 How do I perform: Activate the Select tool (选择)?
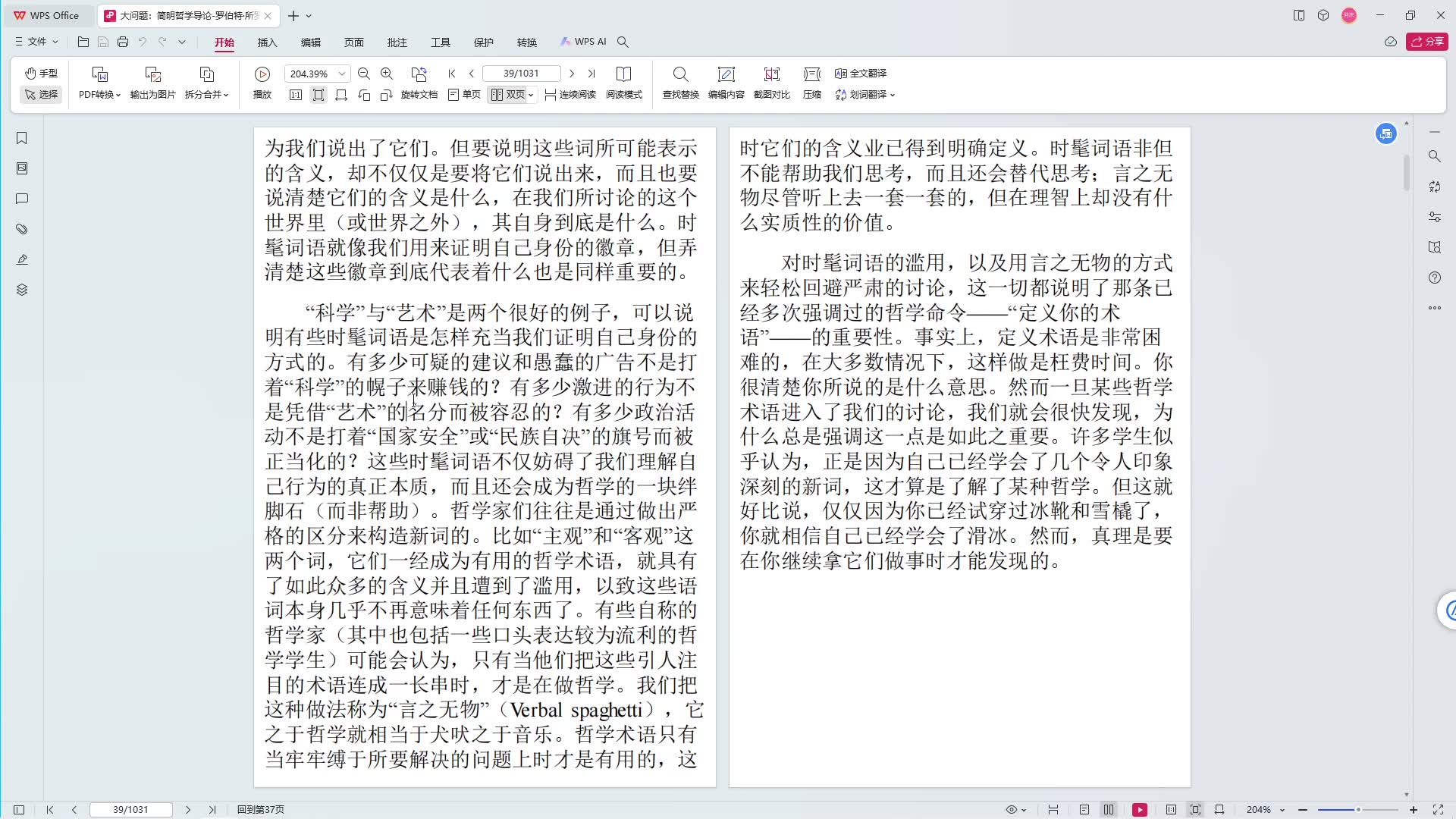tap(41, 94)
